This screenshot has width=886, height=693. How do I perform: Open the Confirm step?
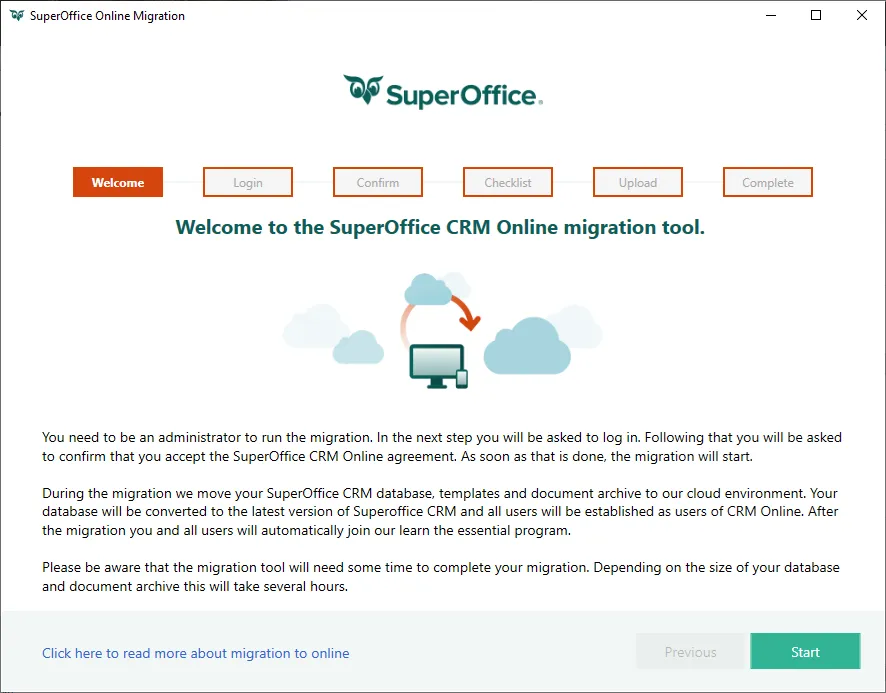(378, 183)
